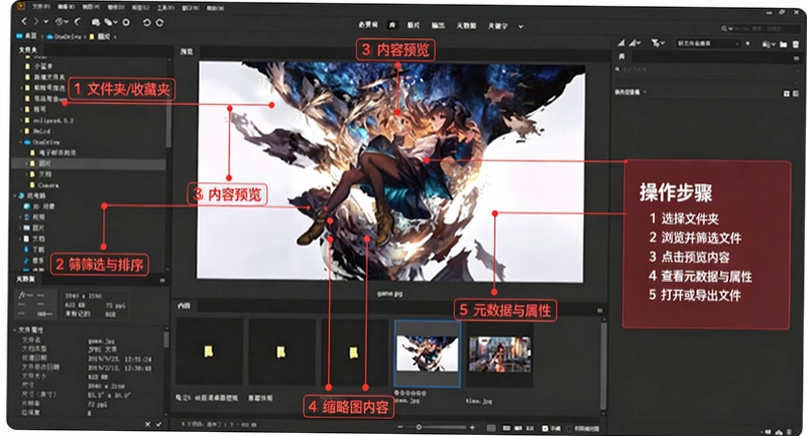Create a new folder with folder icon
Image resolution: width=807 pixels, height=436 pixels.
[x=783, y=44]
